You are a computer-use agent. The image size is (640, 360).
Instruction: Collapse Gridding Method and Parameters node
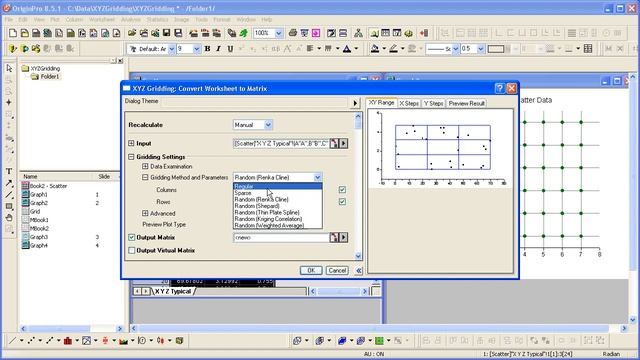tap(145, 178)
